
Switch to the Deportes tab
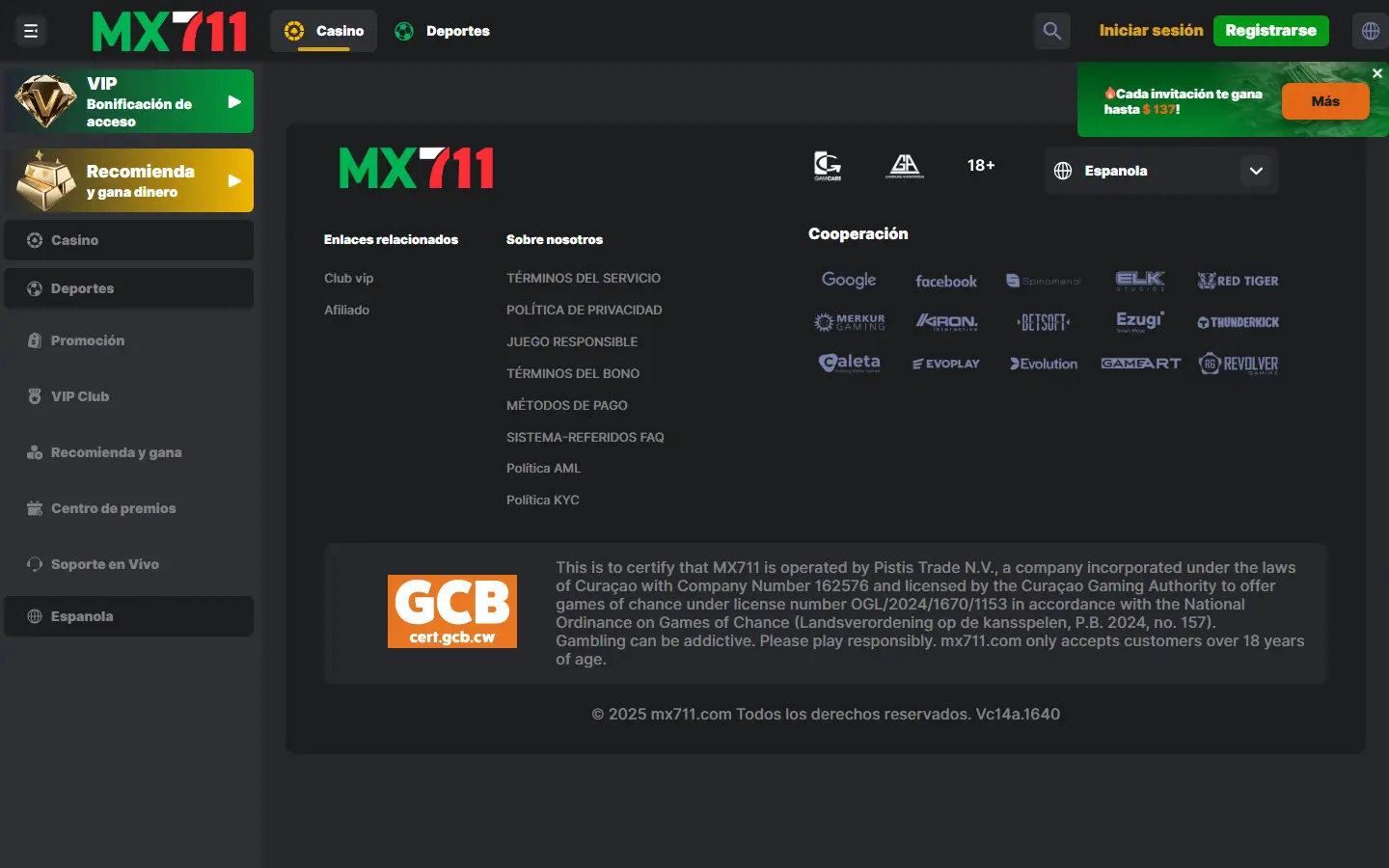pos(443,31)
